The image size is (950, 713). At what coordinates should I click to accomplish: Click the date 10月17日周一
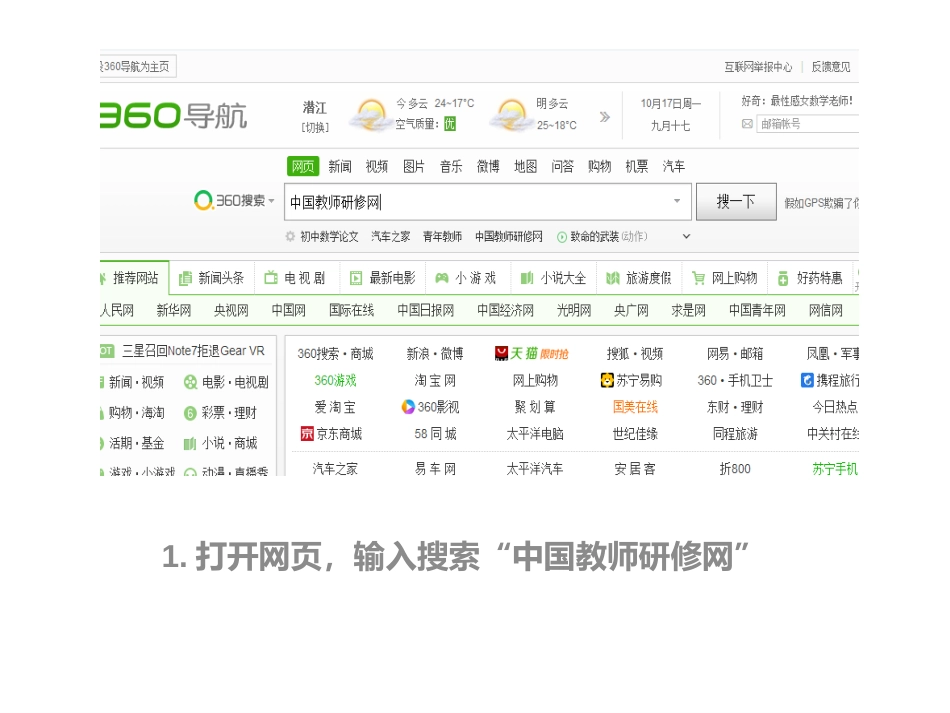(671, 104)
